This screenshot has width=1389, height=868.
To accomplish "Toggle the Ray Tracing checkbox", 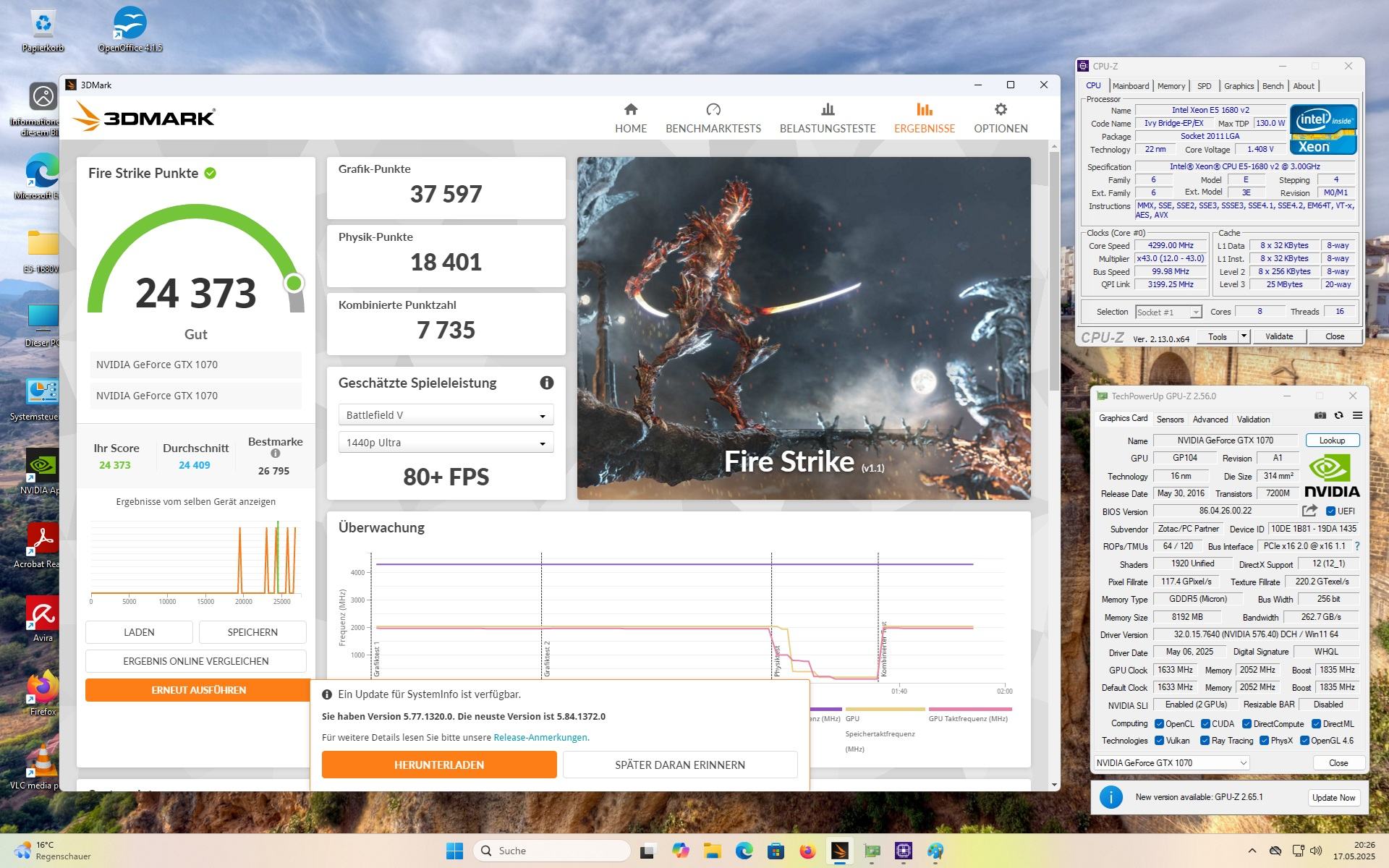I will [x=1205, y=741].
